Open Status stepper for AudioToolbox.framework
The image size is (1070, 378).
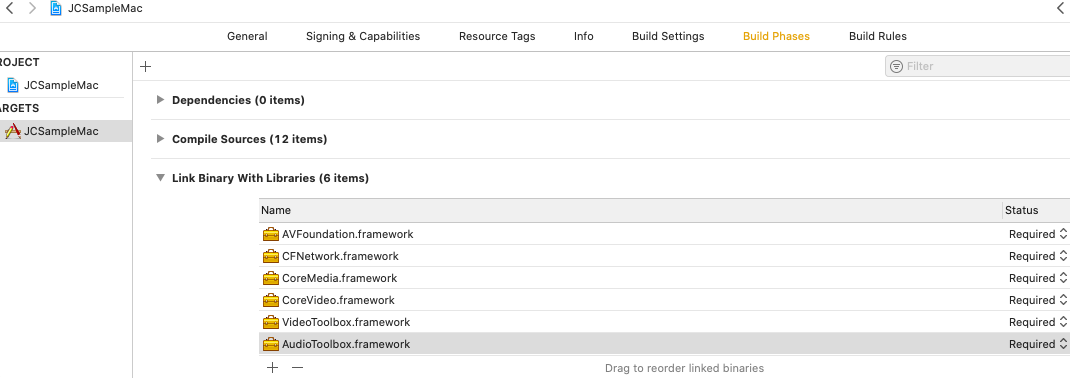(x=1062, y=344)
